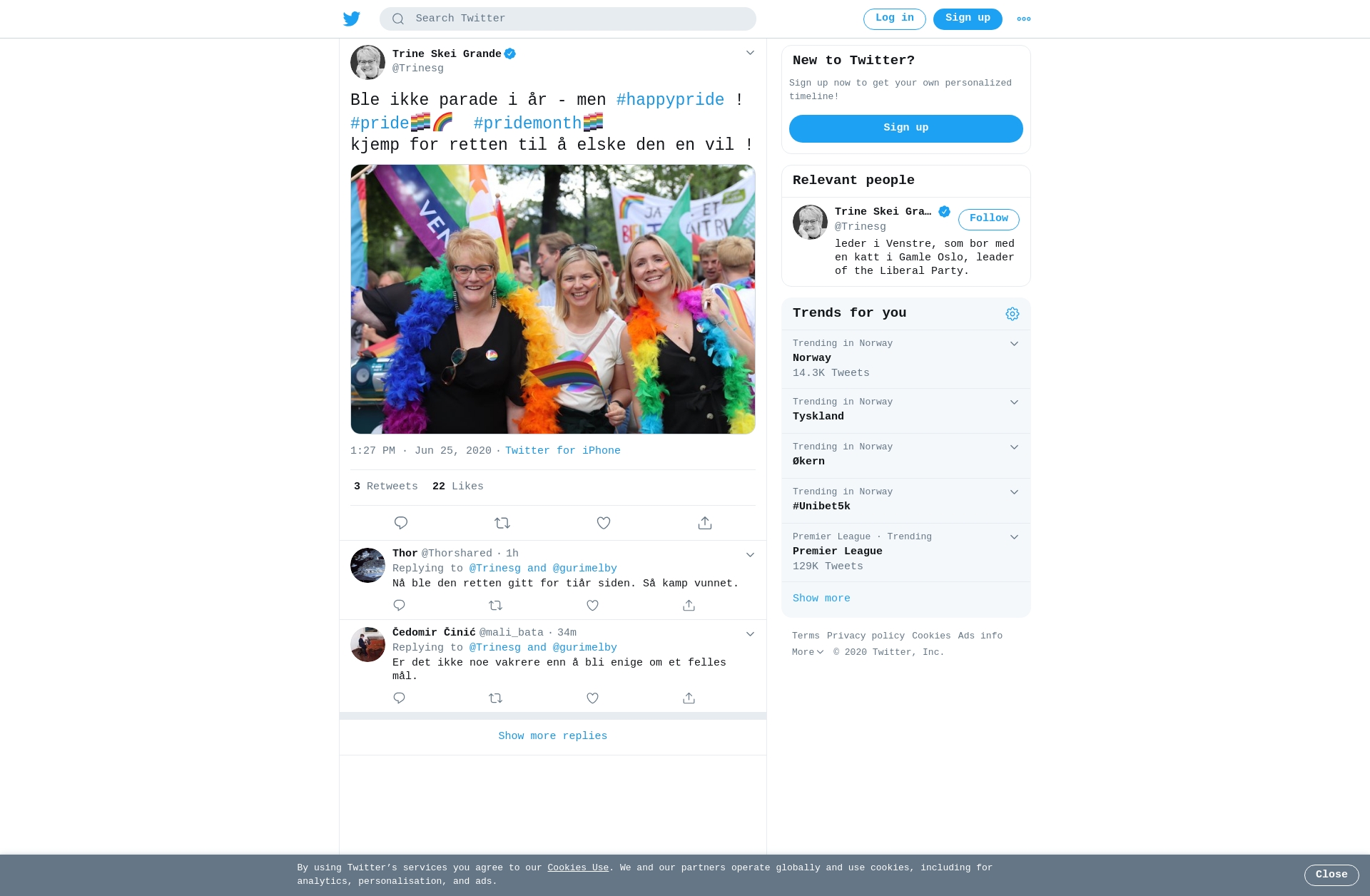The width and height of the screenshot is (1370, 896).
Task: Retweet Čedomir Činić's reply
Action: point(496,698)
